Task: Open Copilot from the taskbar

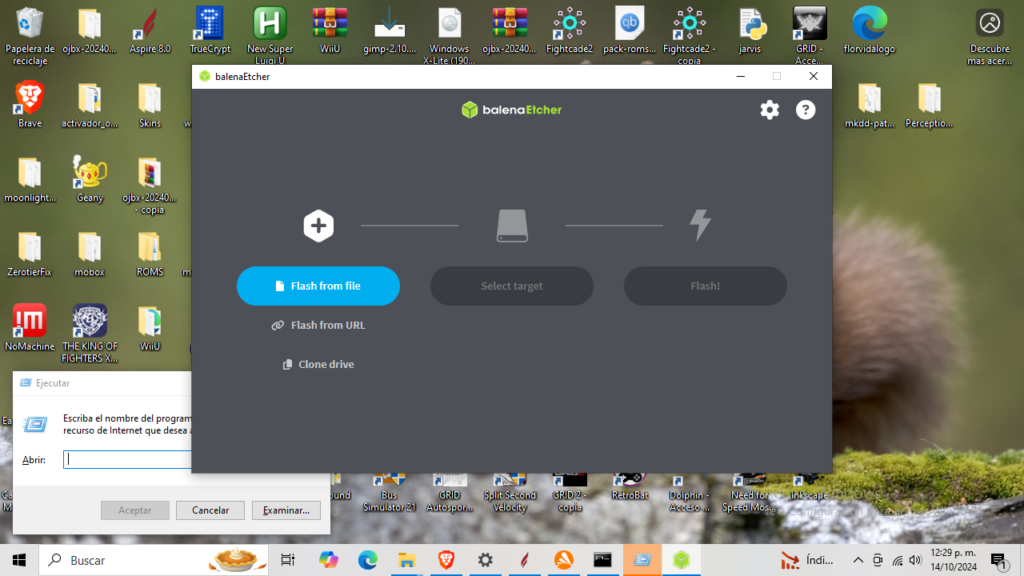Action: (x=328, y=560)
